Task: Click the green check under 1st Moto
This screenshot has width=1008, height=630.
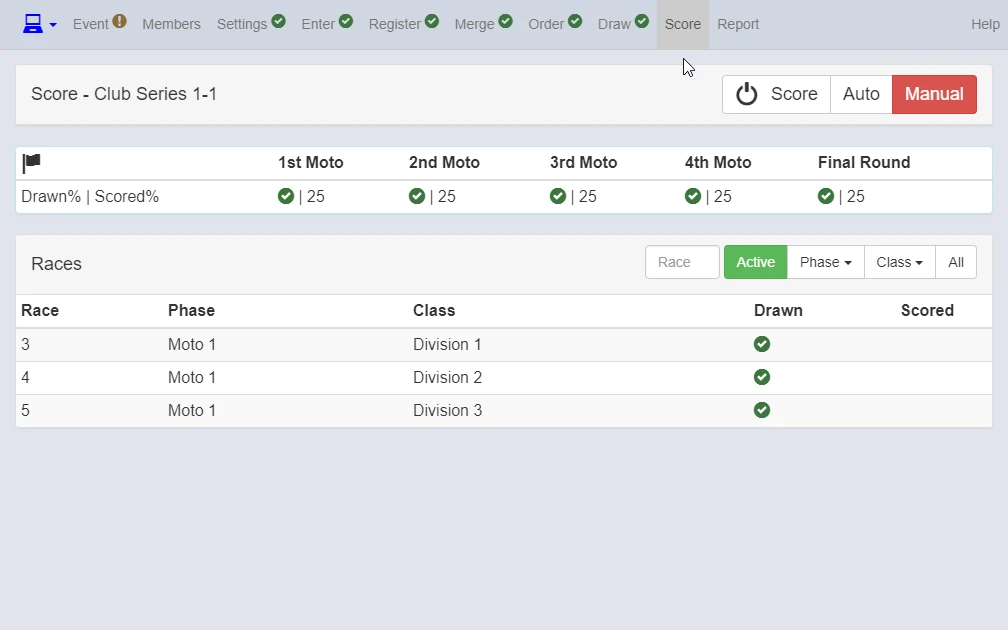Action: 286,196
